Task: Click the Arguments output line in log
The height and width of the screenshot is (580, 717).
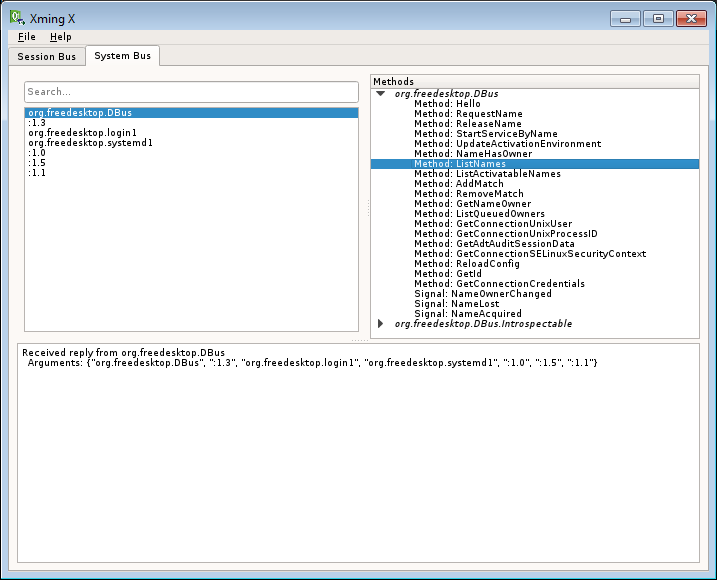Action: coord(312,363)
